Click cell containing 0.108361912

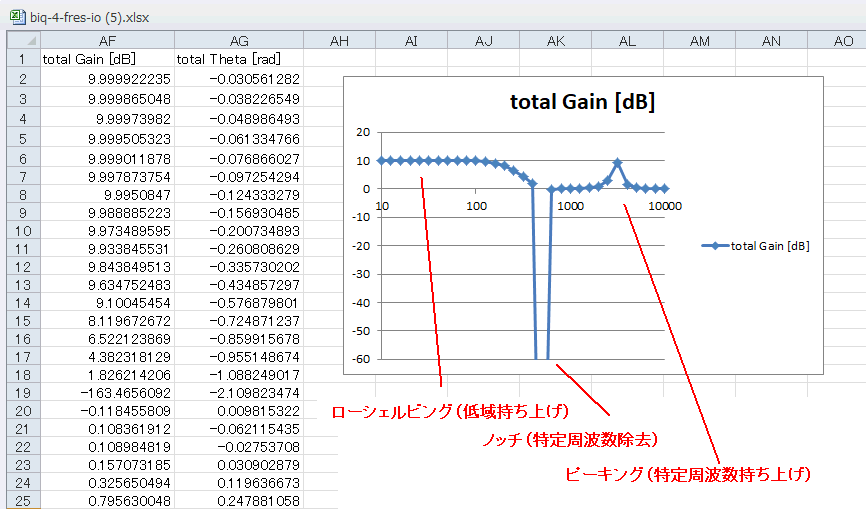point(107,429)
